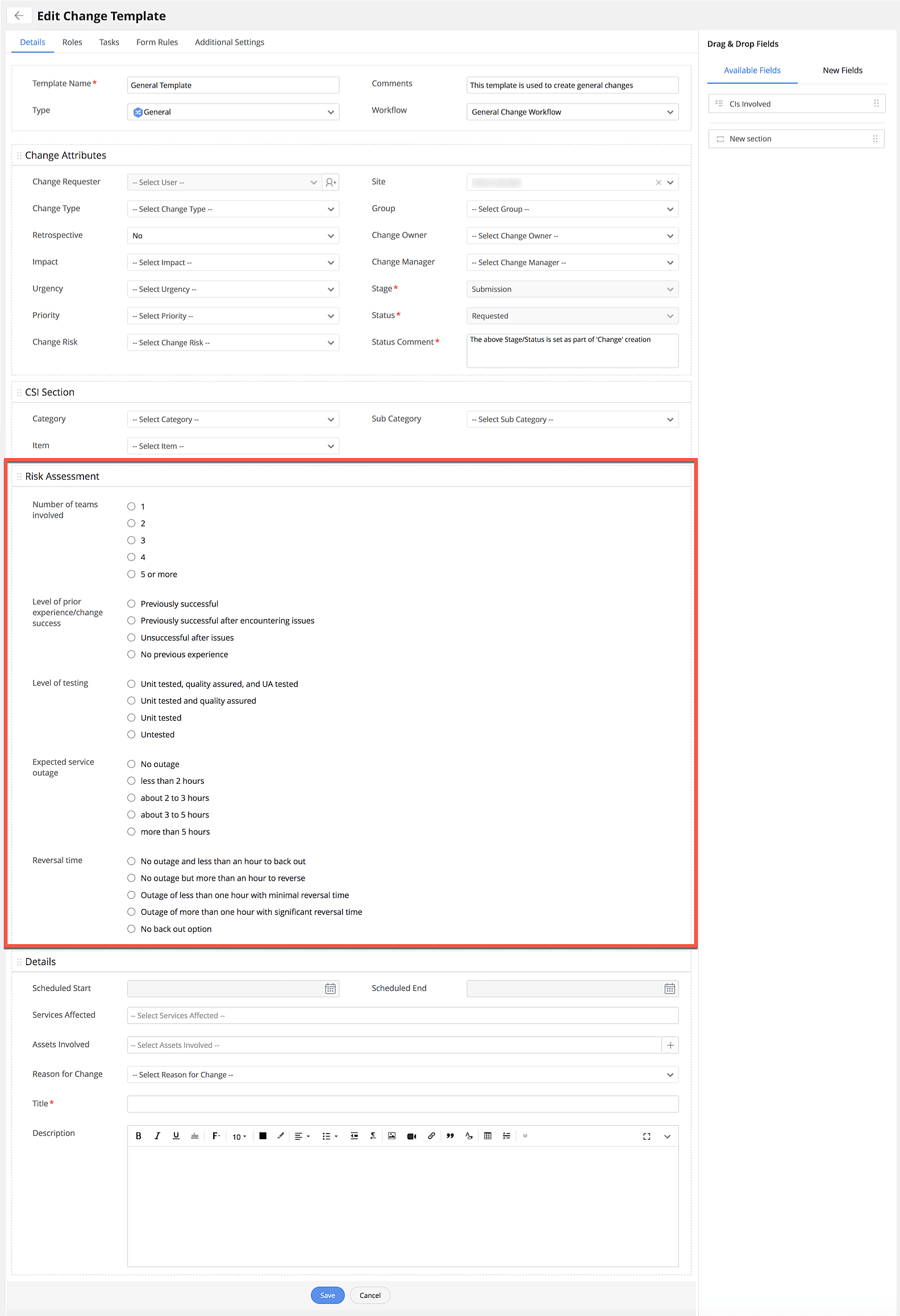Apply italic formatting in Description editor
The image size is (900, 1316).
pos(157,1136)
